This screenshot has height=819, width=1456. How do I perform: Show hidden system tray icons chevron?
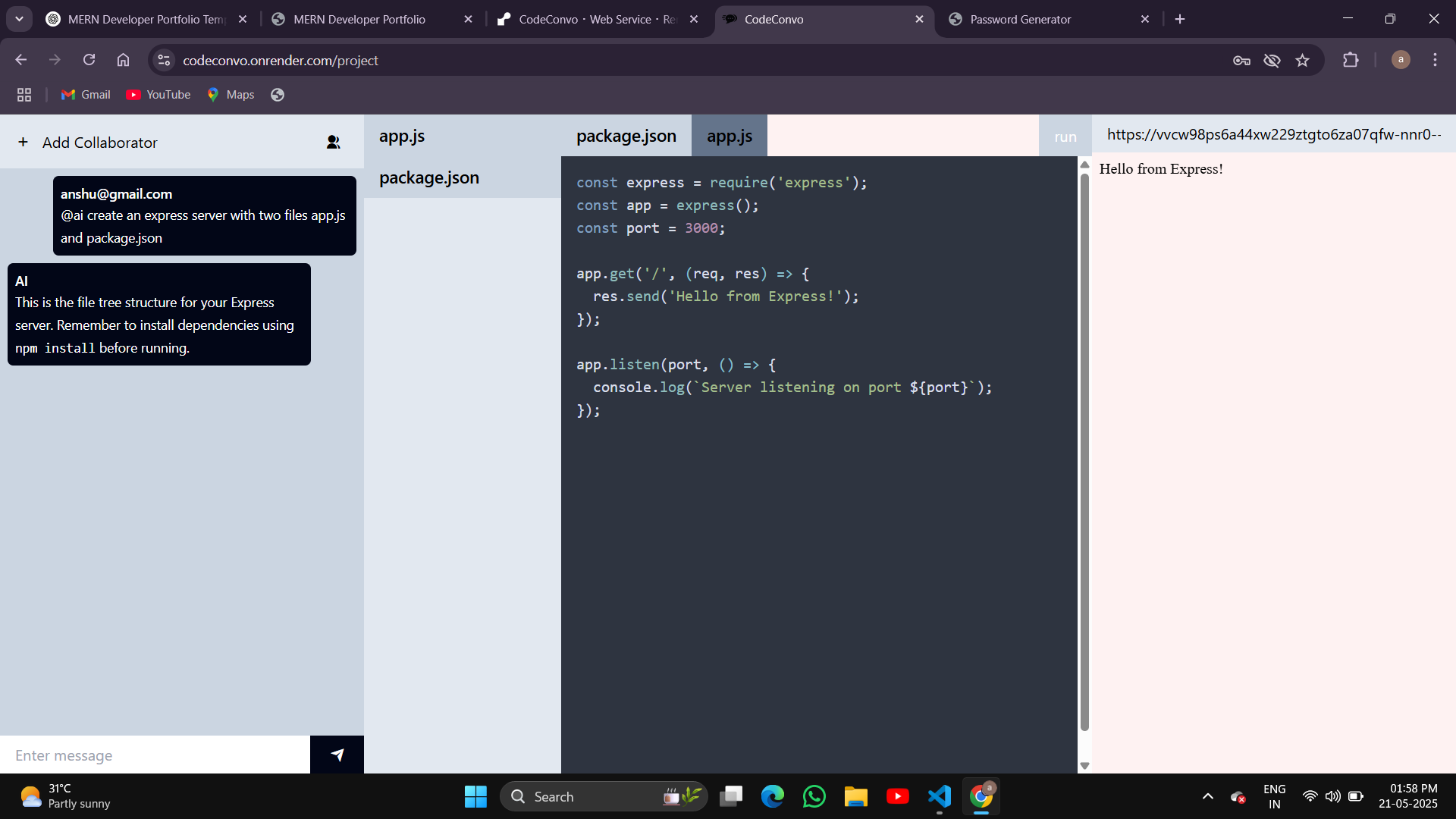[x=1207, y=796]
